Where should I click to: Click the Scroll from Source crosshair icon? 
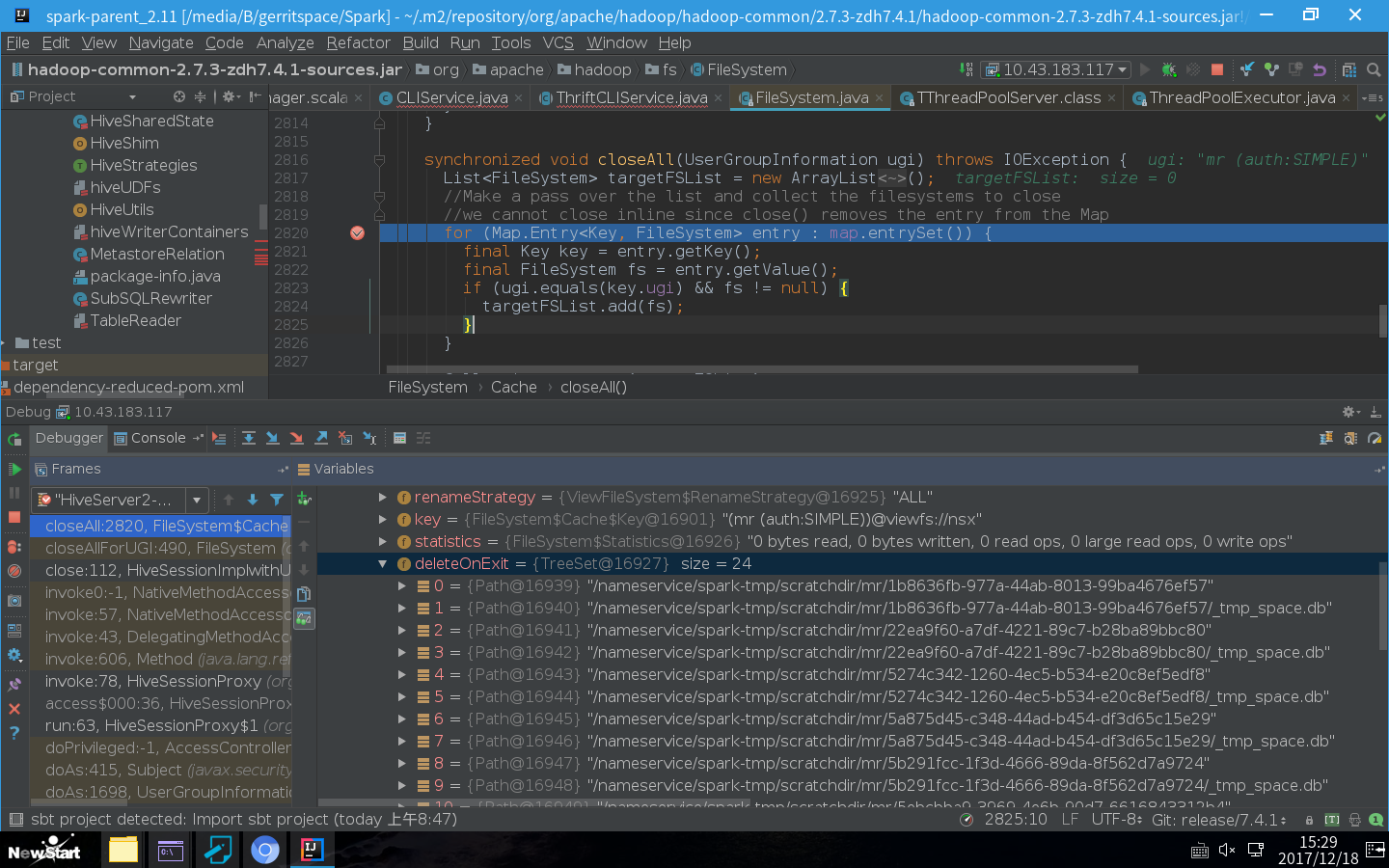pyautogui.click(x=179, y=96)
